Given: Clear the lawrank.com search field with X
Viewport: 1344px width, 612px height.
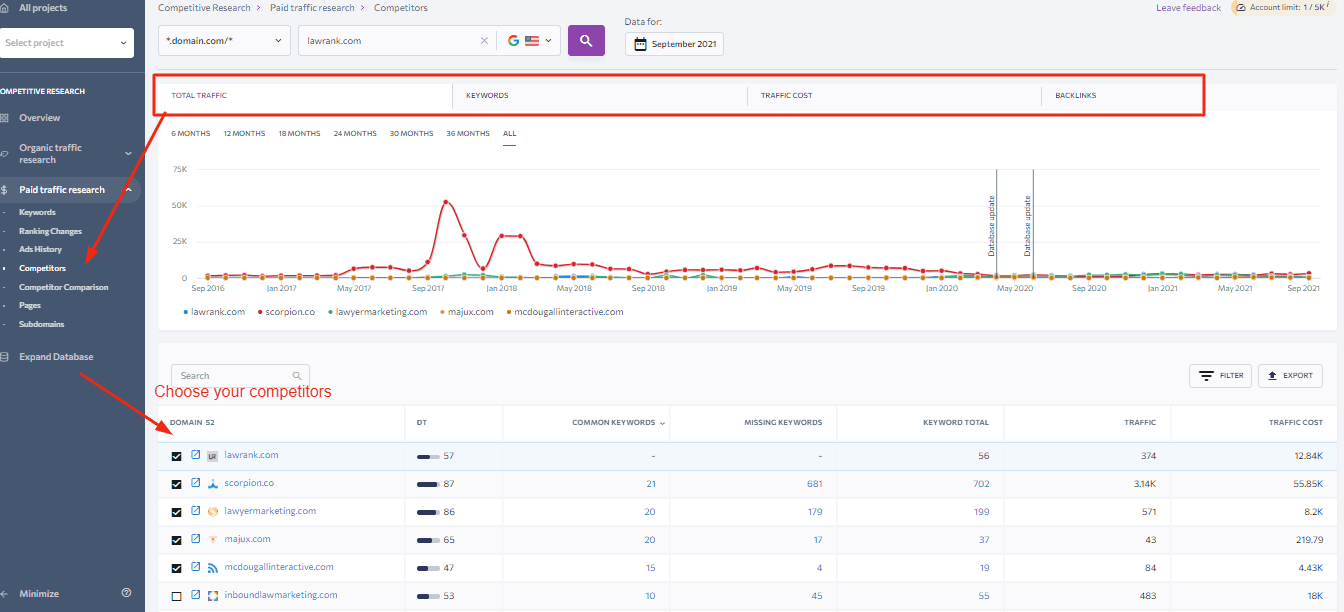Looking at the screenshot, I should [485, 41].
